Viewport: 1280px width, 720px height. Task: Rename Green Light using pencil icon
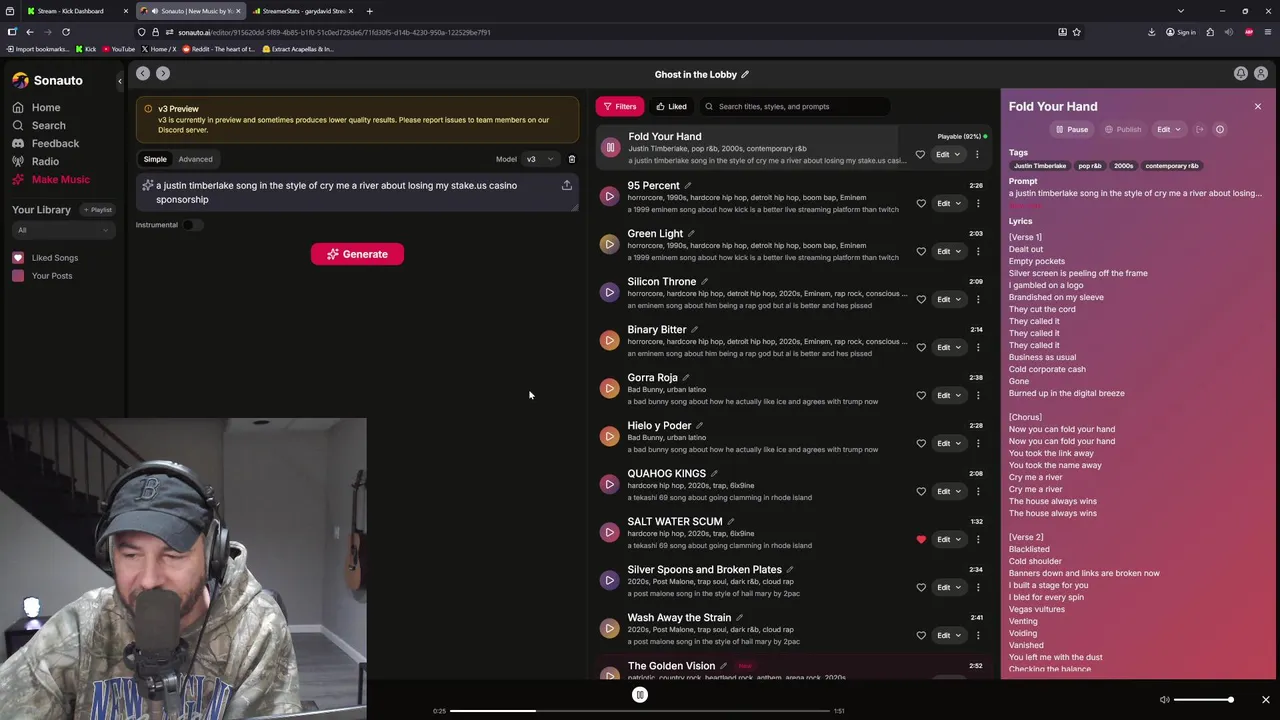pyautogui.click(x=691, y=233)
